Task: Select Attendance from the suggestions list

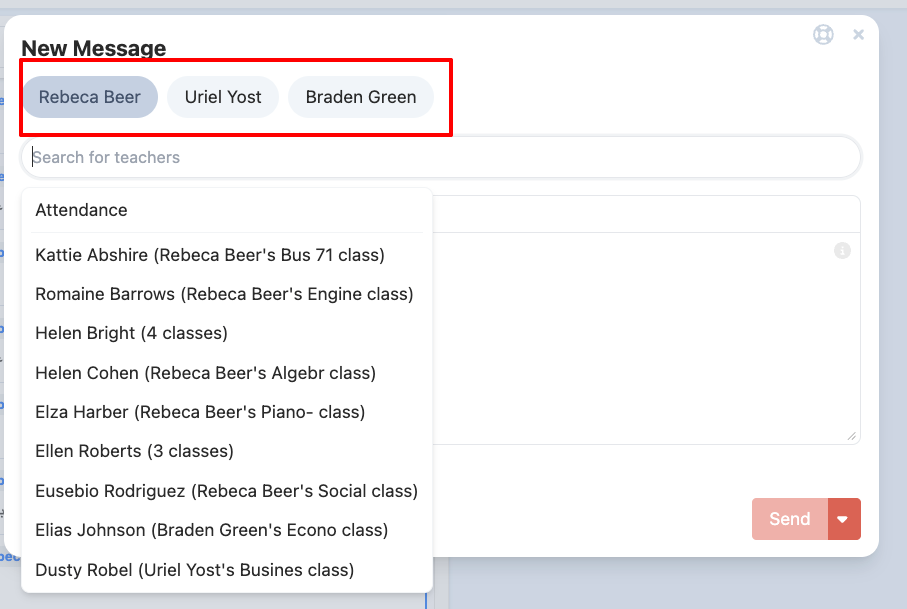Action: 82,210
